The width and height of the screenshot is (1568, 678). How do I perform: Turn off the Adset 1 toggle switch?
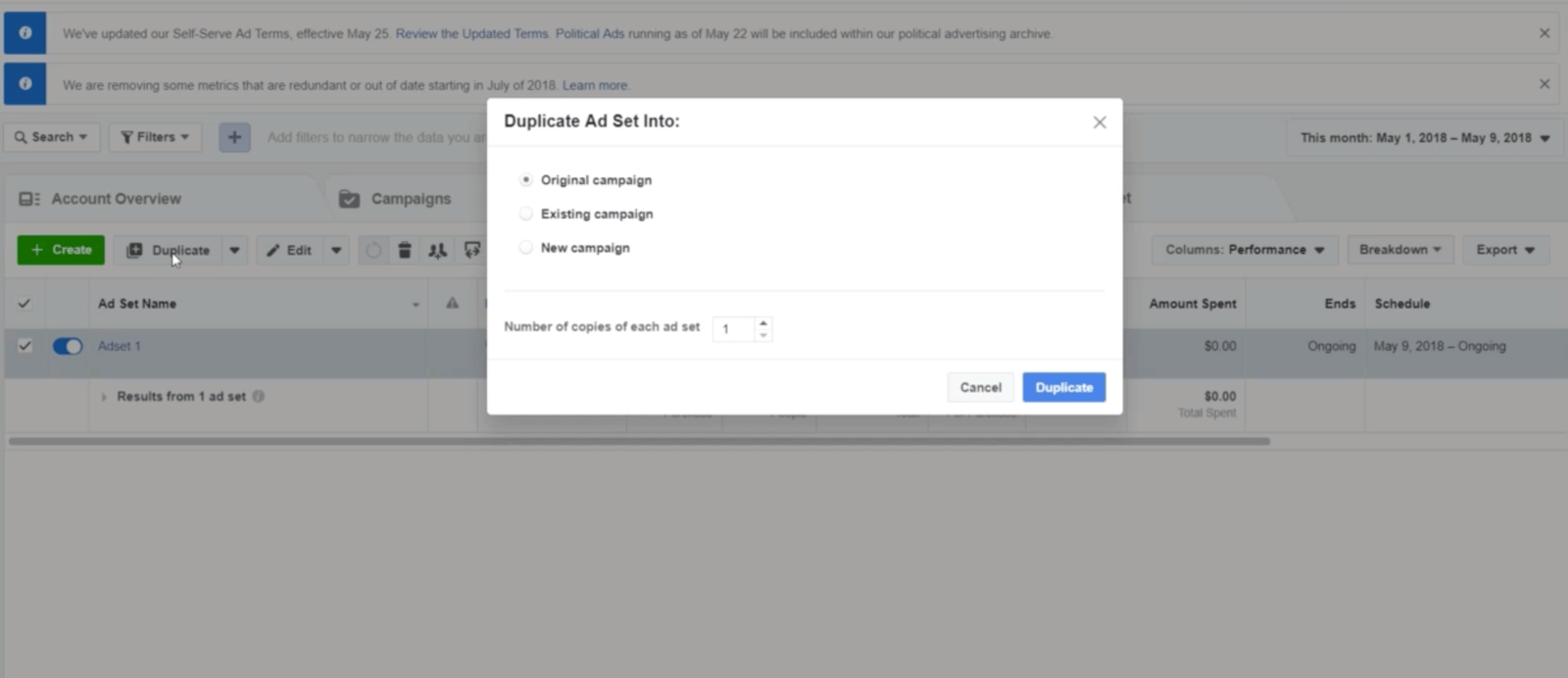(x=68, y=346)
